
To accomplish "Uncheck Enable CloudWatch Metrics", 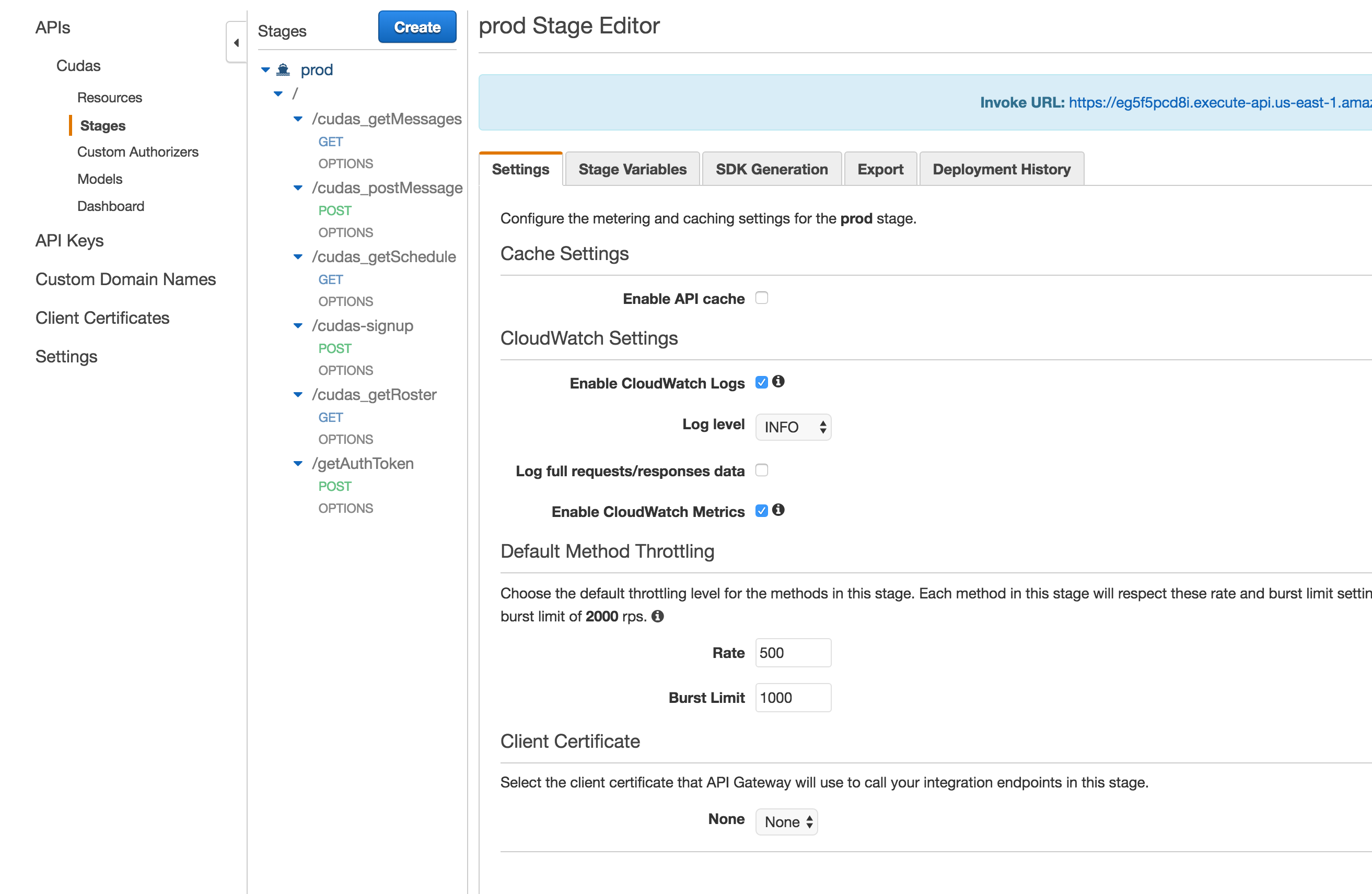I will 762,511.
